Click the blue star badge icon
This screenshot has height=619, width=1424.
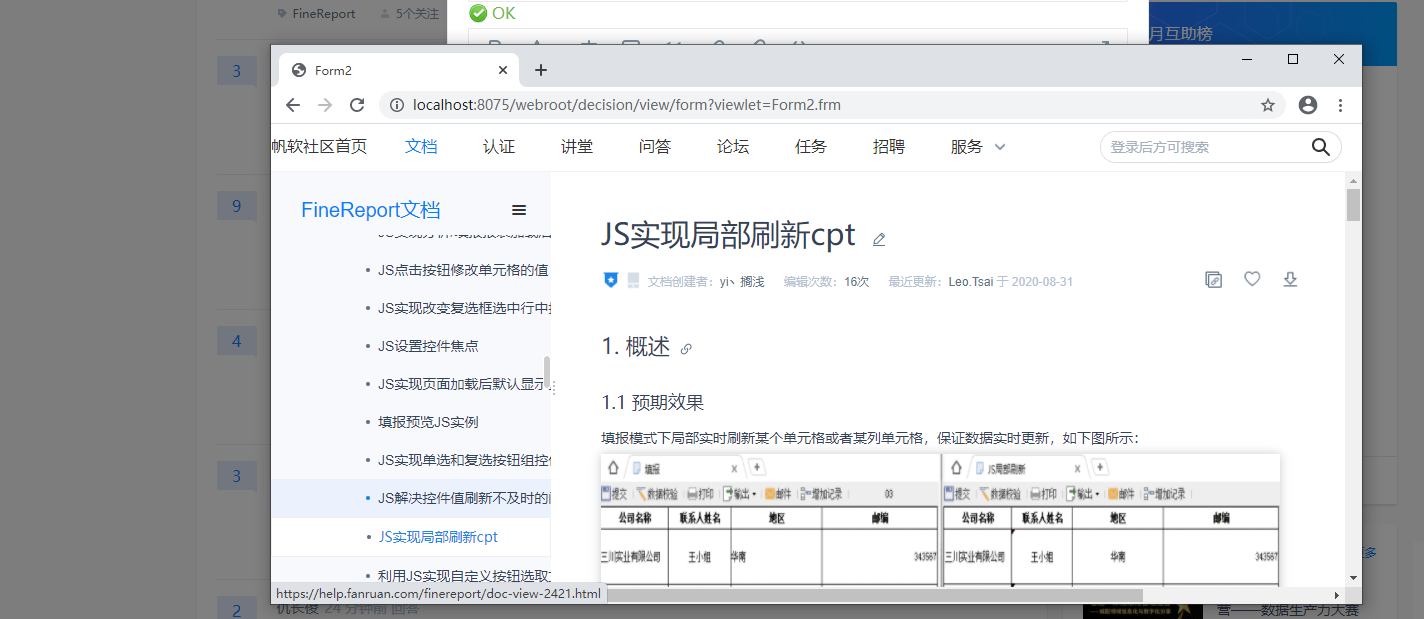pos(611,280)
